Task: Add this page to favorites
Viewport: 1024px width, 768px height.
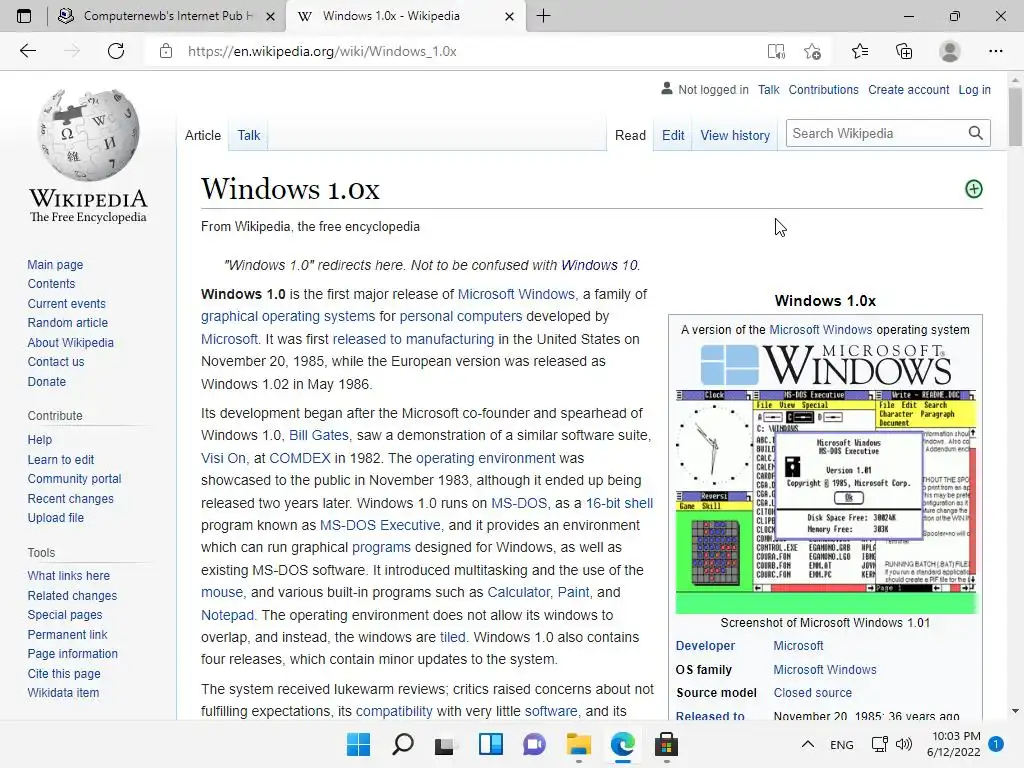Action: 812,51
